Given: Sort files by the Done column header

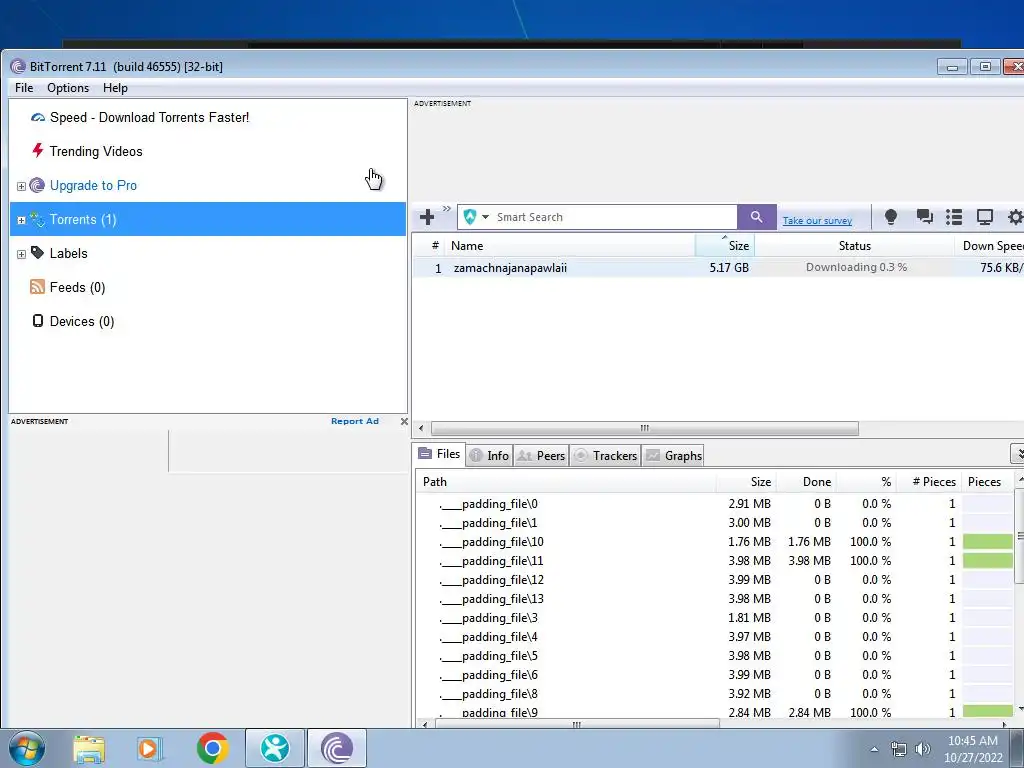Looking at the screenshot, I should point(806,482).
